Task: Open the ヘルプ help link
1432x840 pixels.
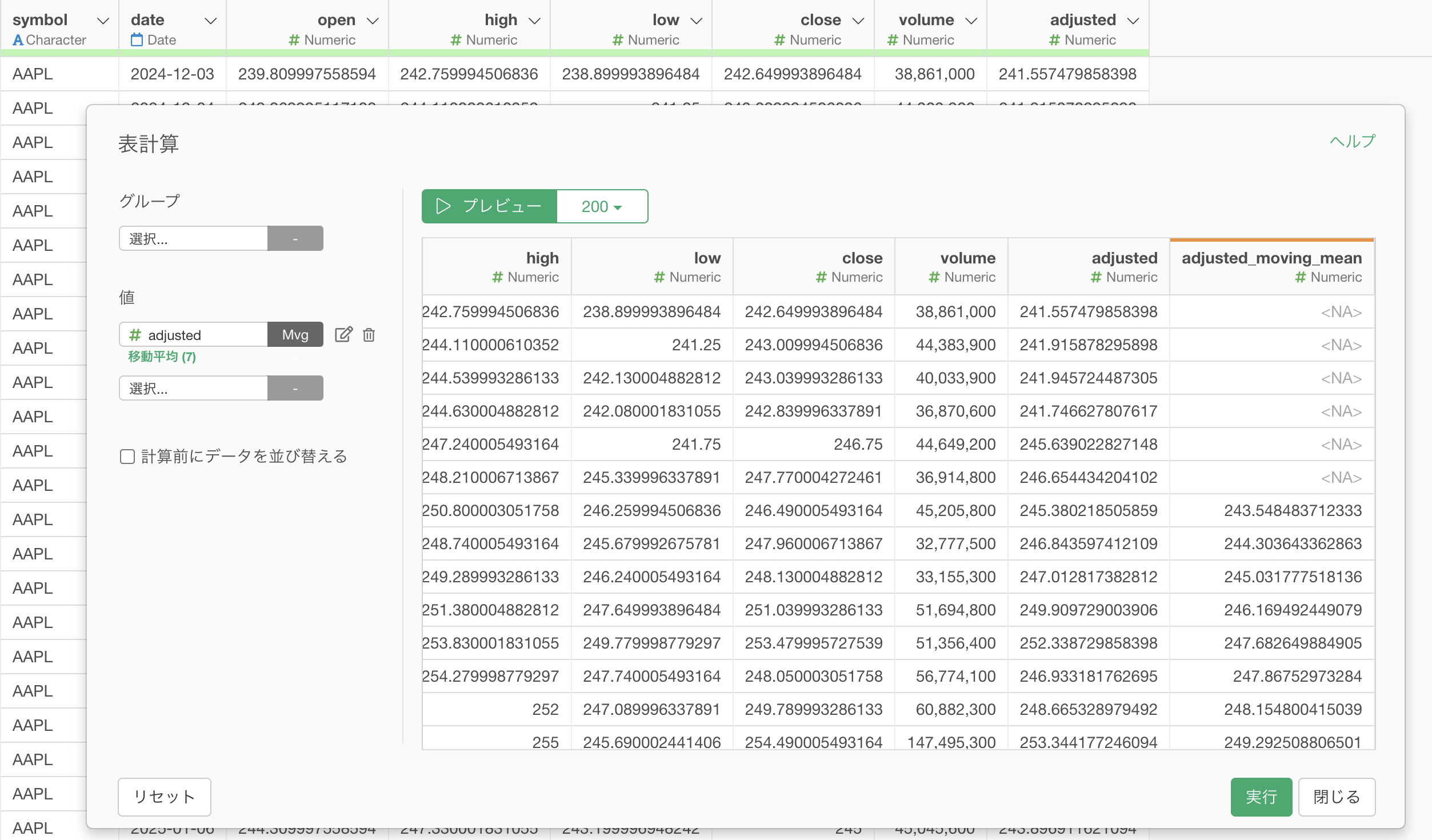Action: 1352,141
